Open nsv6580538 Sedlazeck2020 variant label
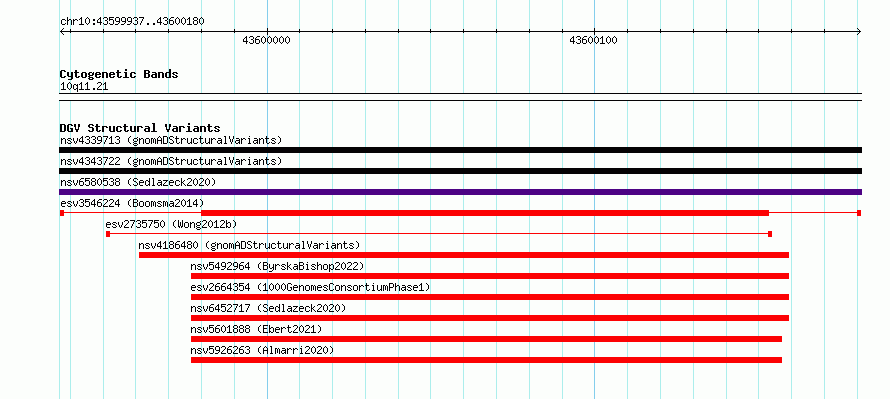 point(138,182)
